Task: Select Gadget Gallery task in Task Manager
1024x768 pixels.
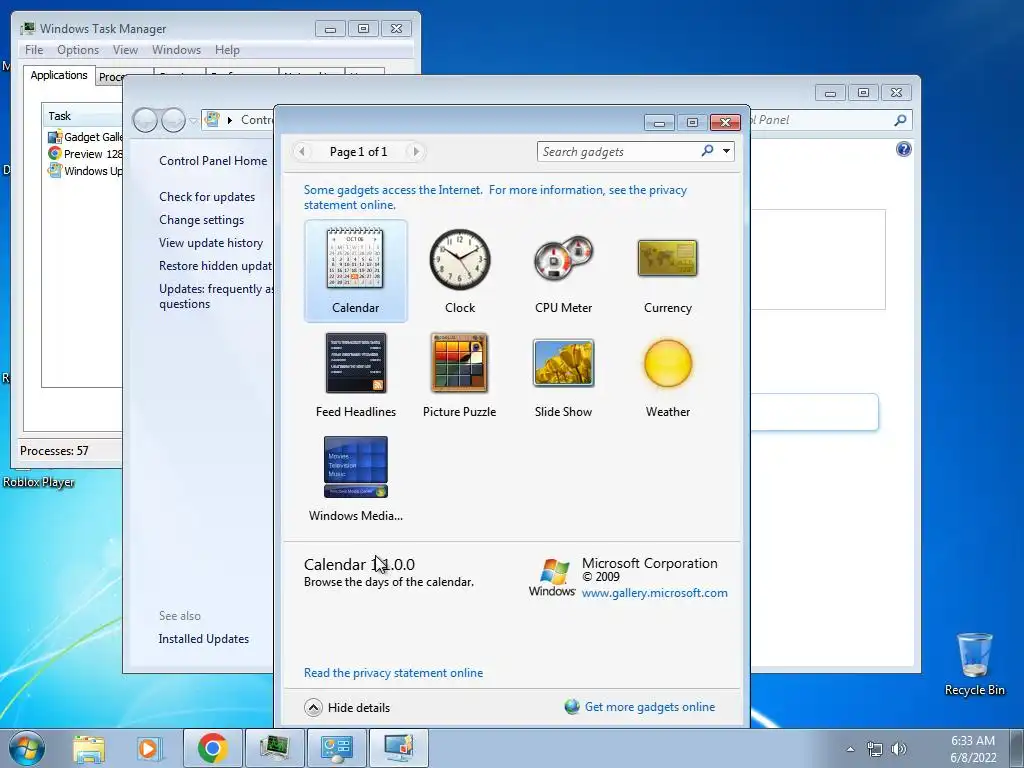Action: (85, 137)
